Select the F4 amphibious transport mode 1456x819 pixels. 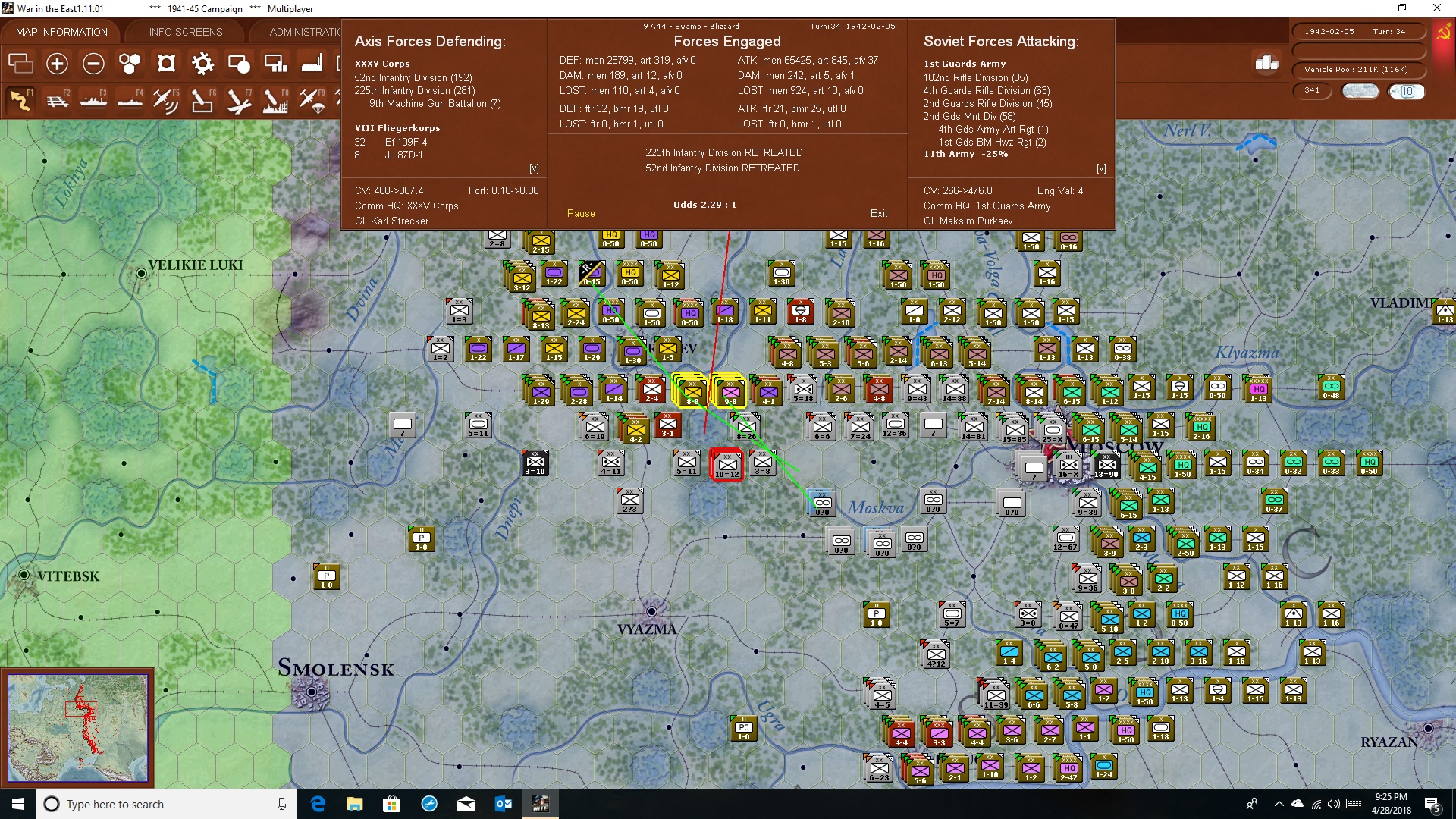[x=130, y=100]
